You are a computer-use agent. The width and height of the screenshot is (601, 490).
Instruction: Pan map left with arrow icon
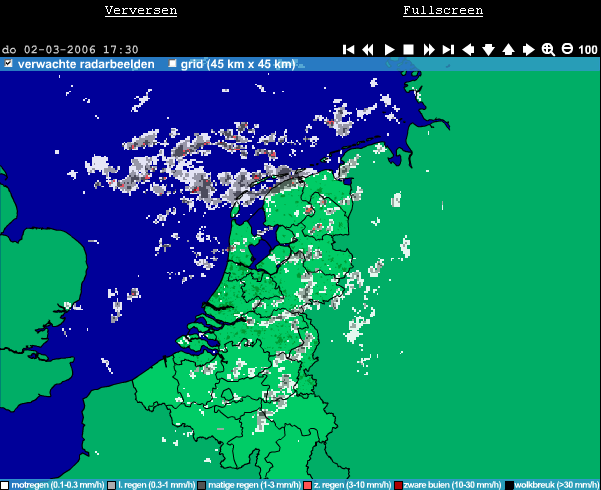(468, 49)
